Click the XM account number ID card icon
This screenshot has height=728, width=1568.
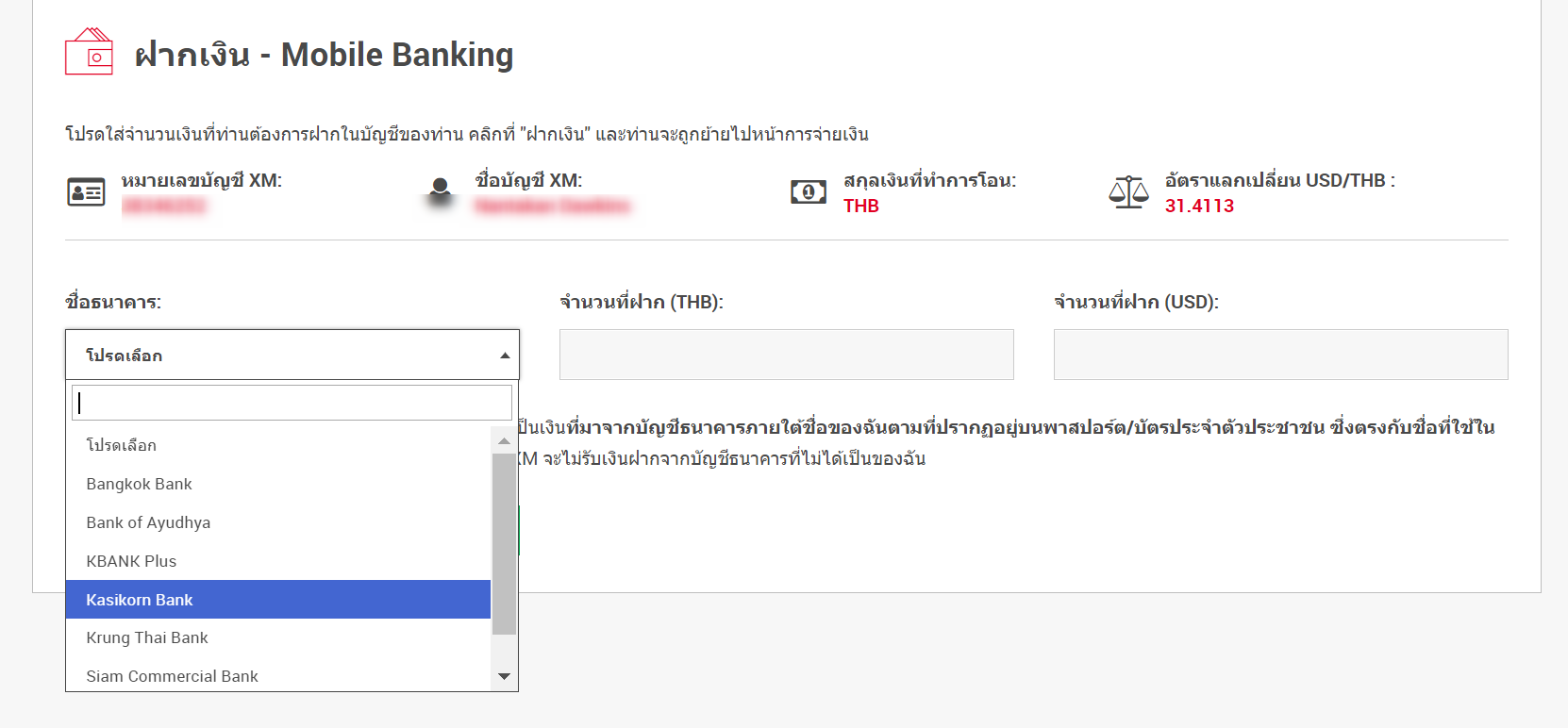[x=86, y=192]
